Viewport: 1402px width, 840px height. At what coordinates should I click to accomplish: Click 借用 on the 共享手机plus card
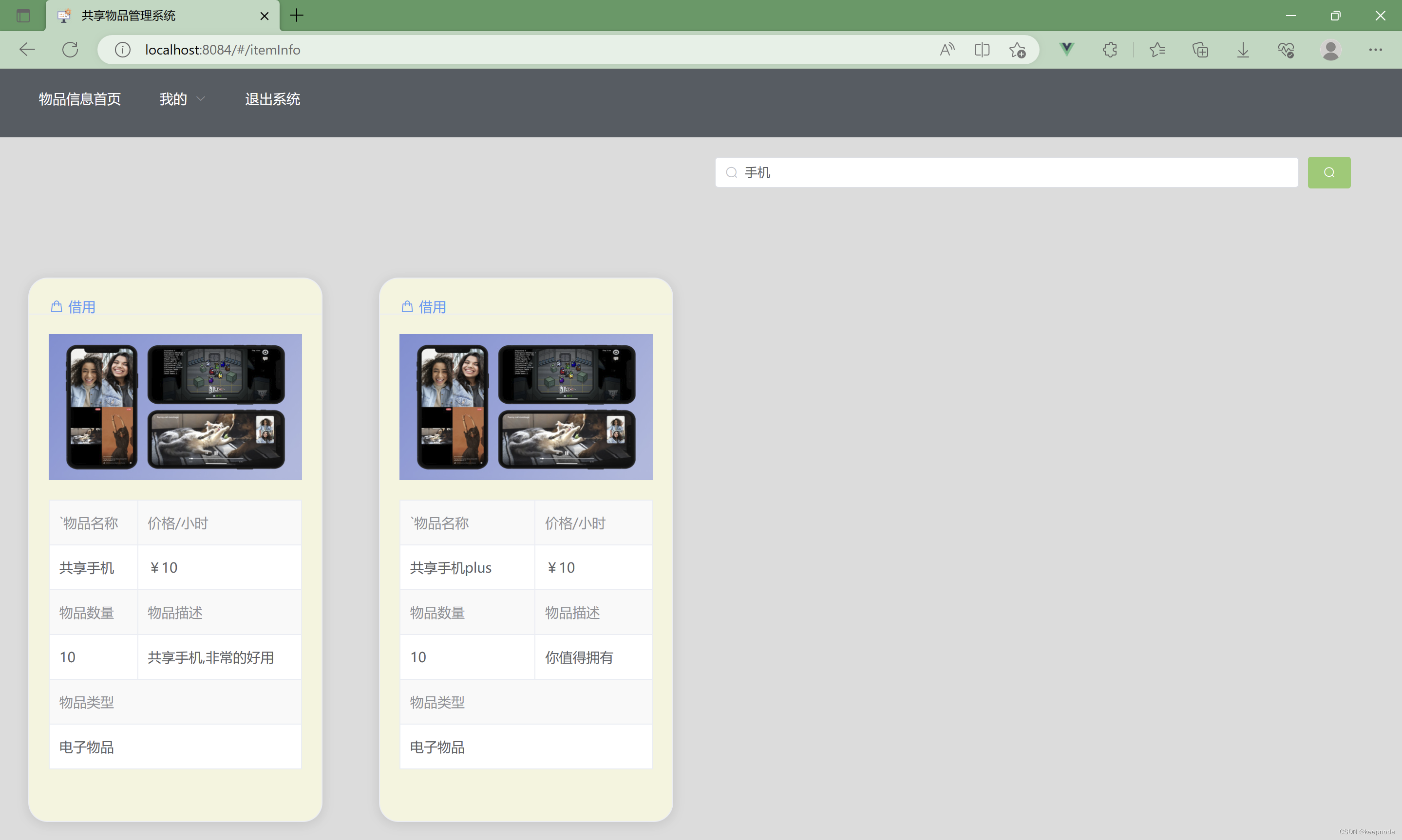click(x=432, y=307)
